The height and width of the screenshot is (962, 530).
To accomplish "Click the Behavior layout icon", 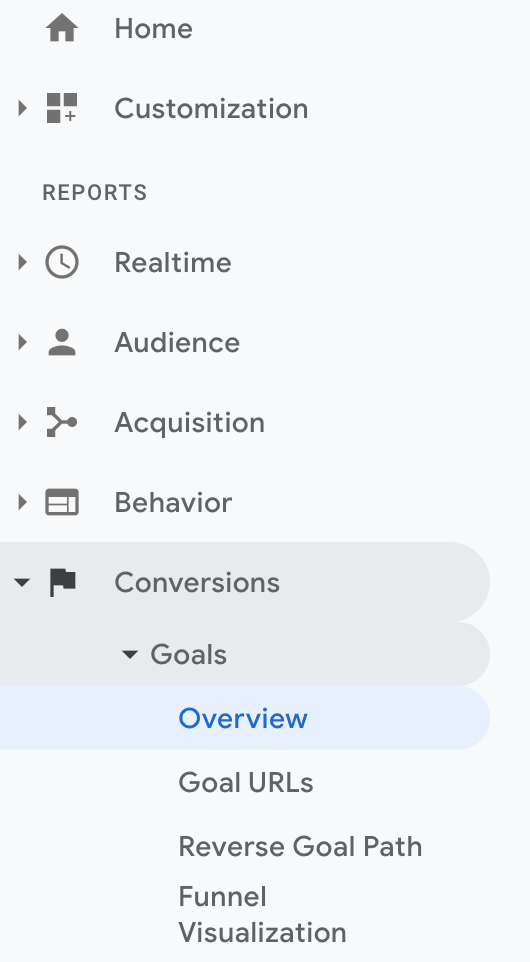I will click(x=62, y=502).
